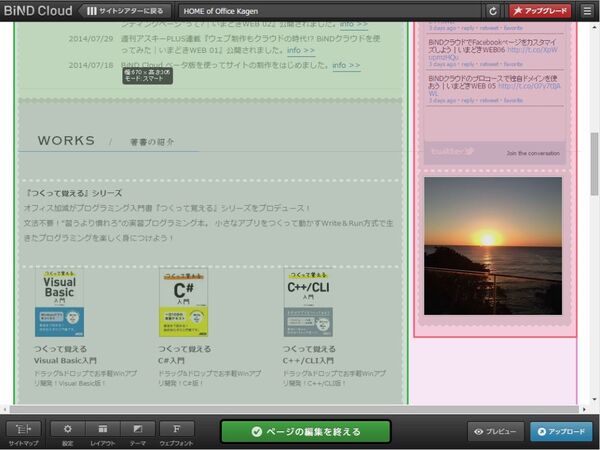
Task: Click the つくって覚える C#入門 title
Action: coord(184,355)
